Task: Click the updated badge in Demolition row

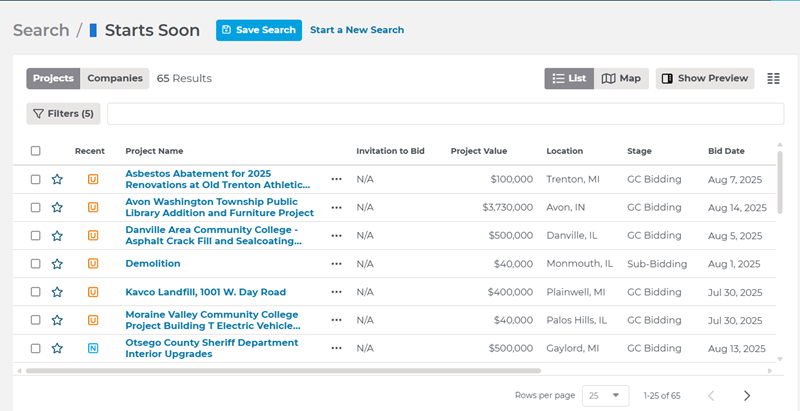Action: pos(93,264)
